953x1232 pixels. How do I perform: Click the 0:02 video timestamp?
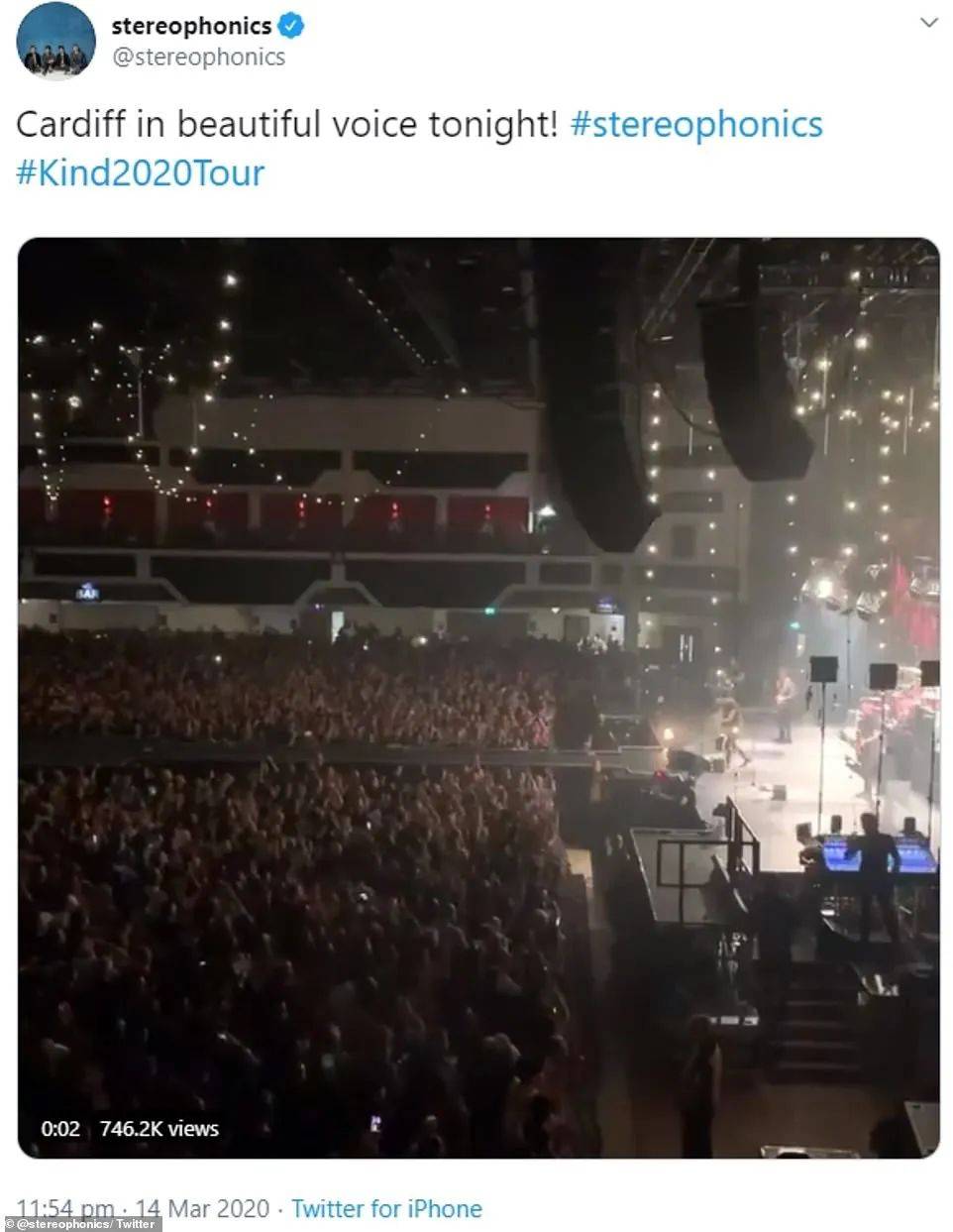click(60, 1128)
